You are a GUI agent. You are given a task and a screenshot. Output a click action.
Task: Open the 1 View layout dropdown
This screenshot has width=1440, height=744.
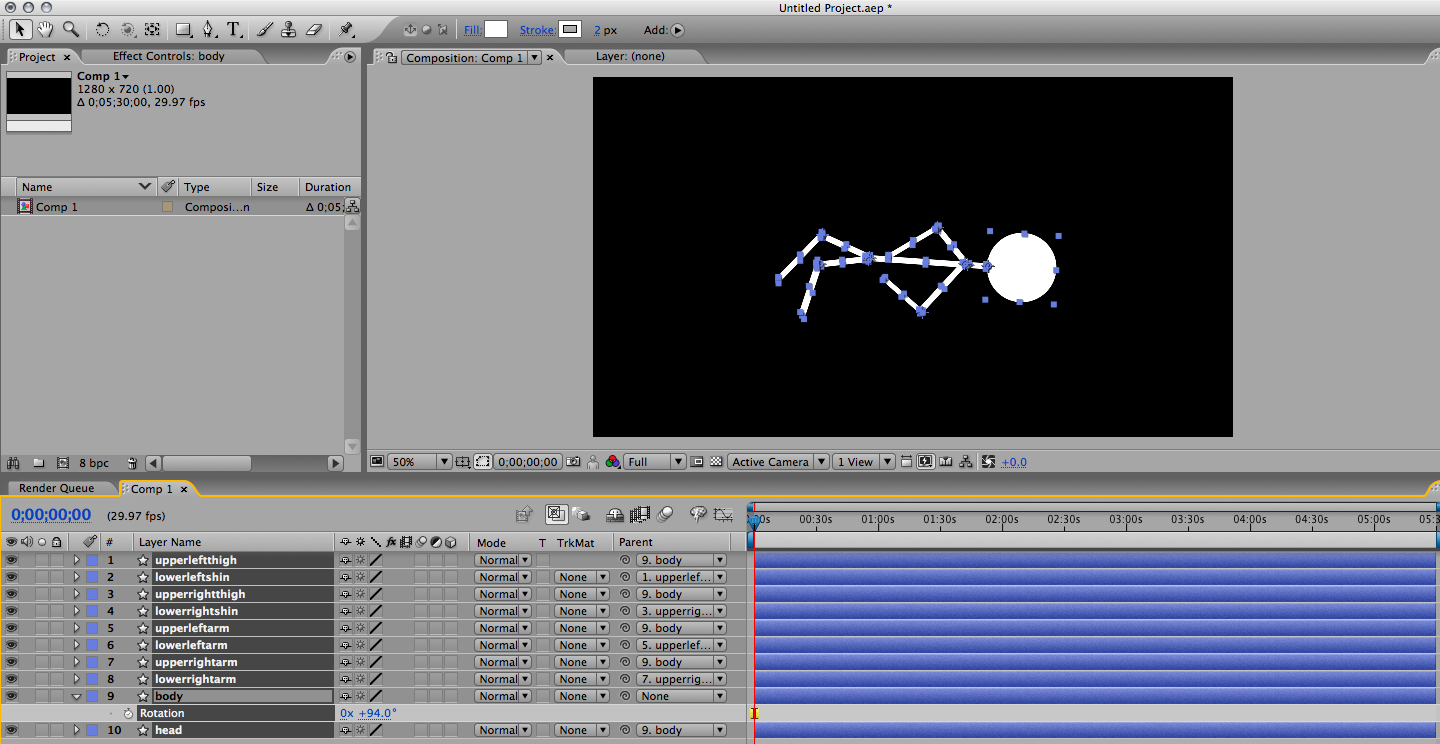point(865,462)
